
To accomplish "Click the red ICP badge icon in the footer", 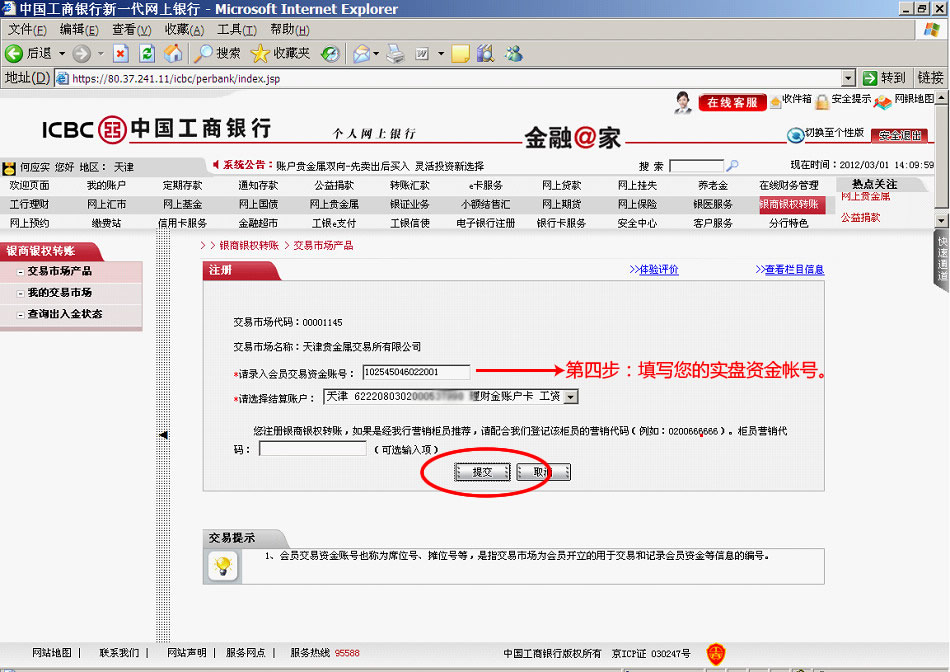I will coord(716,653).
